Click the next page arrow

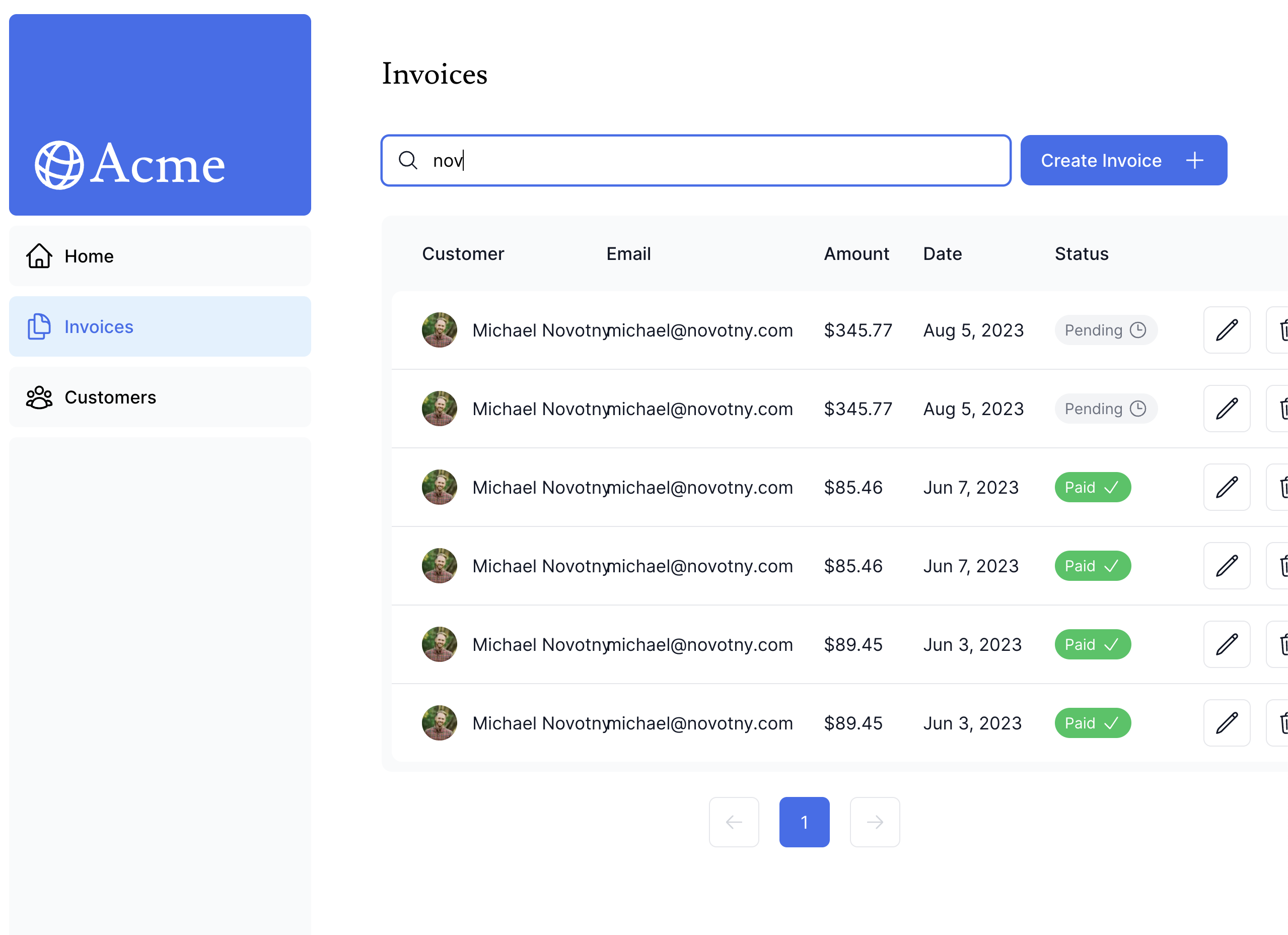(874, 822)
